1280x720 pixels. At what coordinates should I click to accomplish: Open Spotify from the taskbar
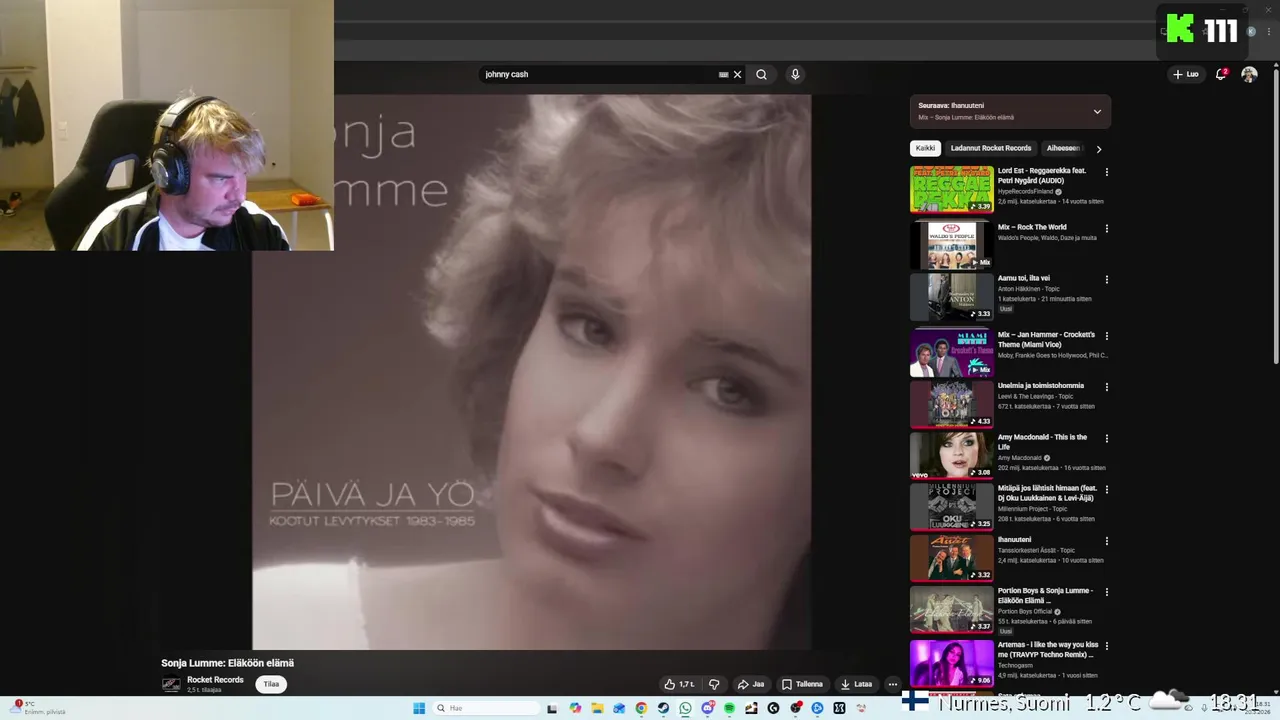(729, 708)
